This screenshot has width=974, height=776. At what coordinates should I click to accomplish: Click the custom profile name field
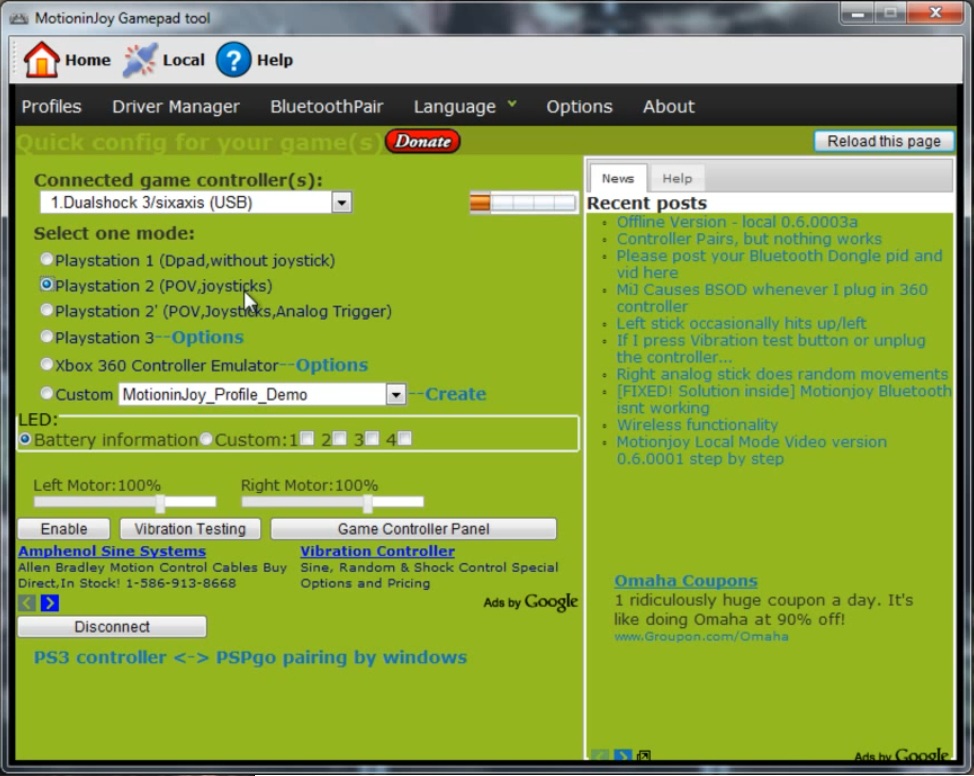point(252,394)
